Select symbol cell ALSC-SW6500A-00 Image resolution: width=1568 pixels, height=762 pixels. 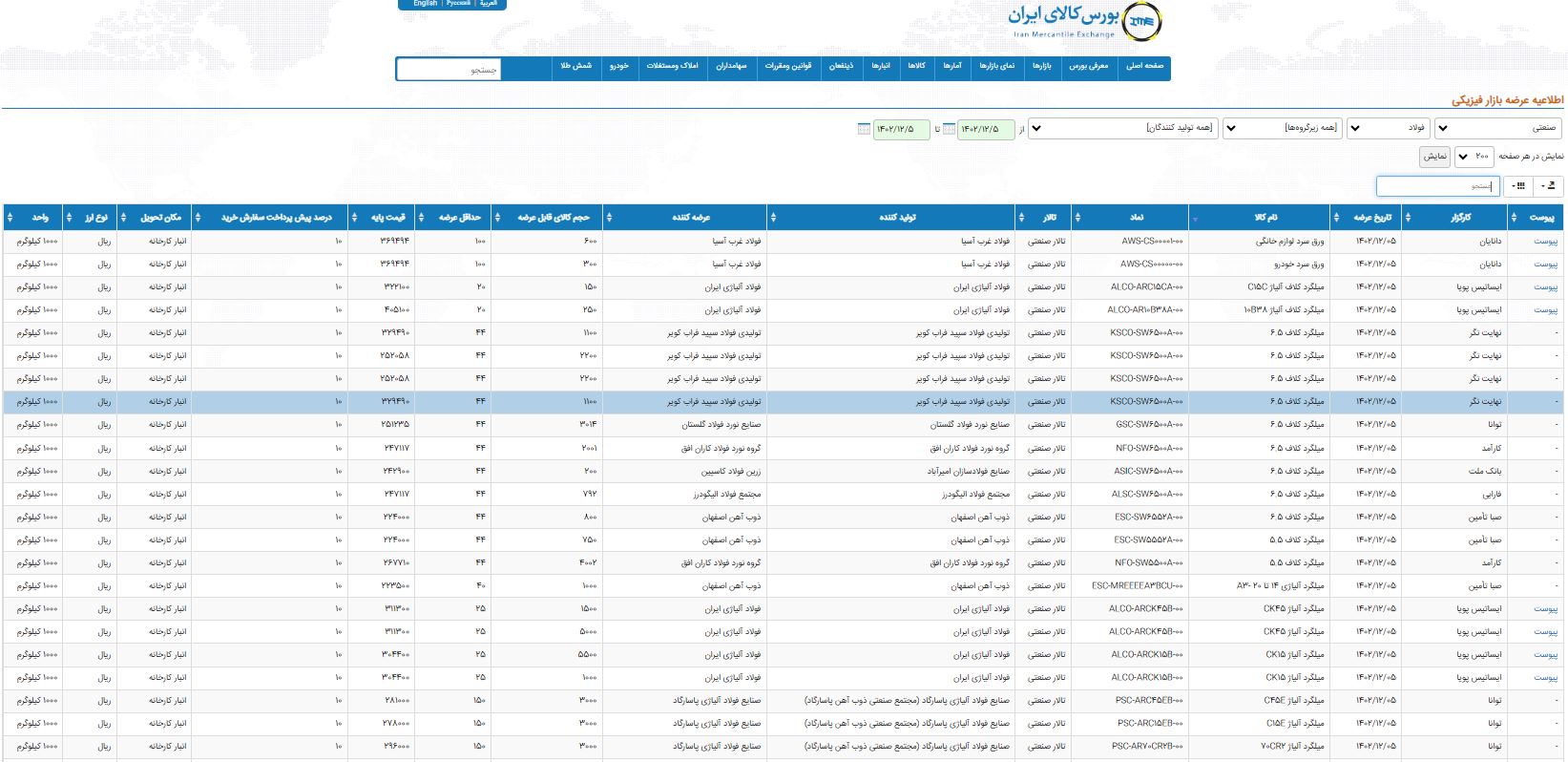pos(1131,494)
